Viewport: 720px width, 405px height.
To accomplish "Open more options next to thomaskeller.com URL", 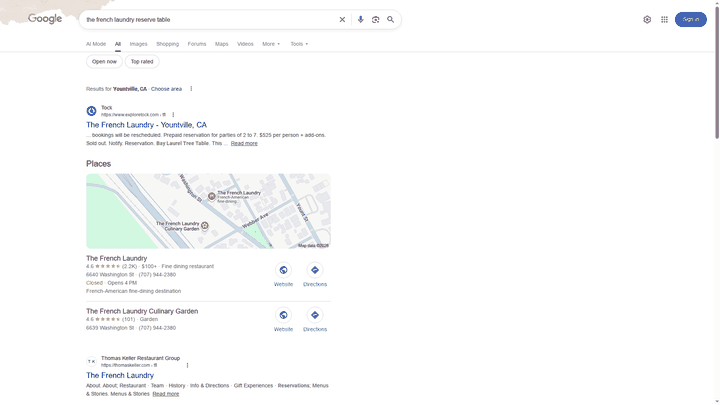I will click(187, 366).
